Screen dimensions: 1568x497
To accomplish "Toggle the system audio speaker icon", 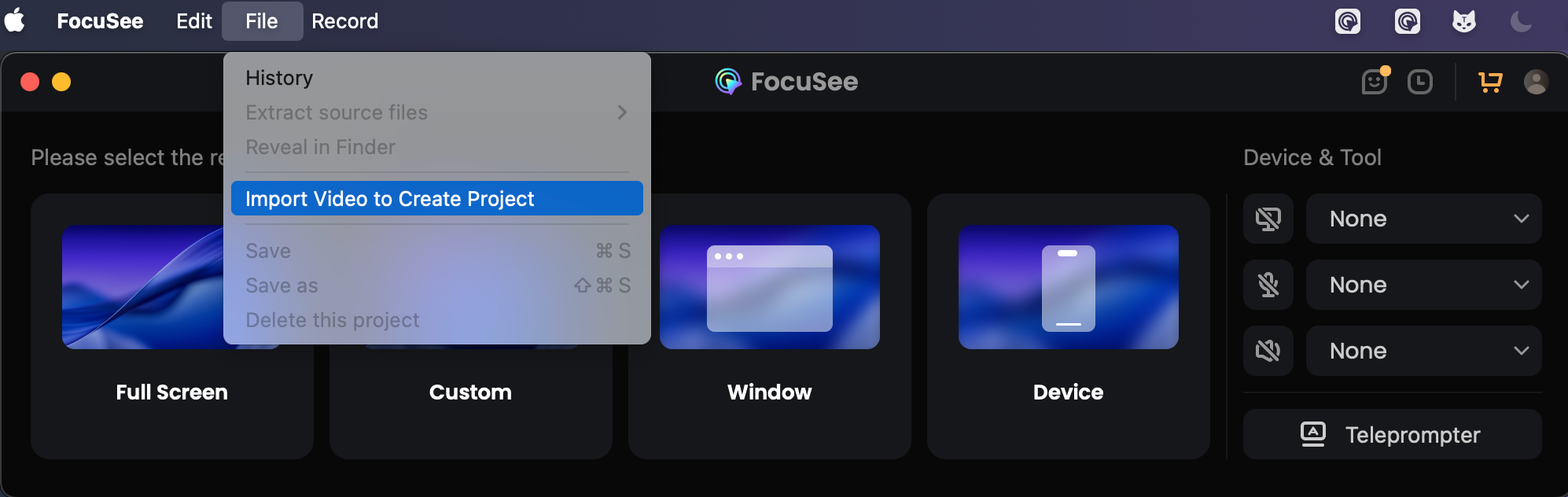I will (1268, 351).
